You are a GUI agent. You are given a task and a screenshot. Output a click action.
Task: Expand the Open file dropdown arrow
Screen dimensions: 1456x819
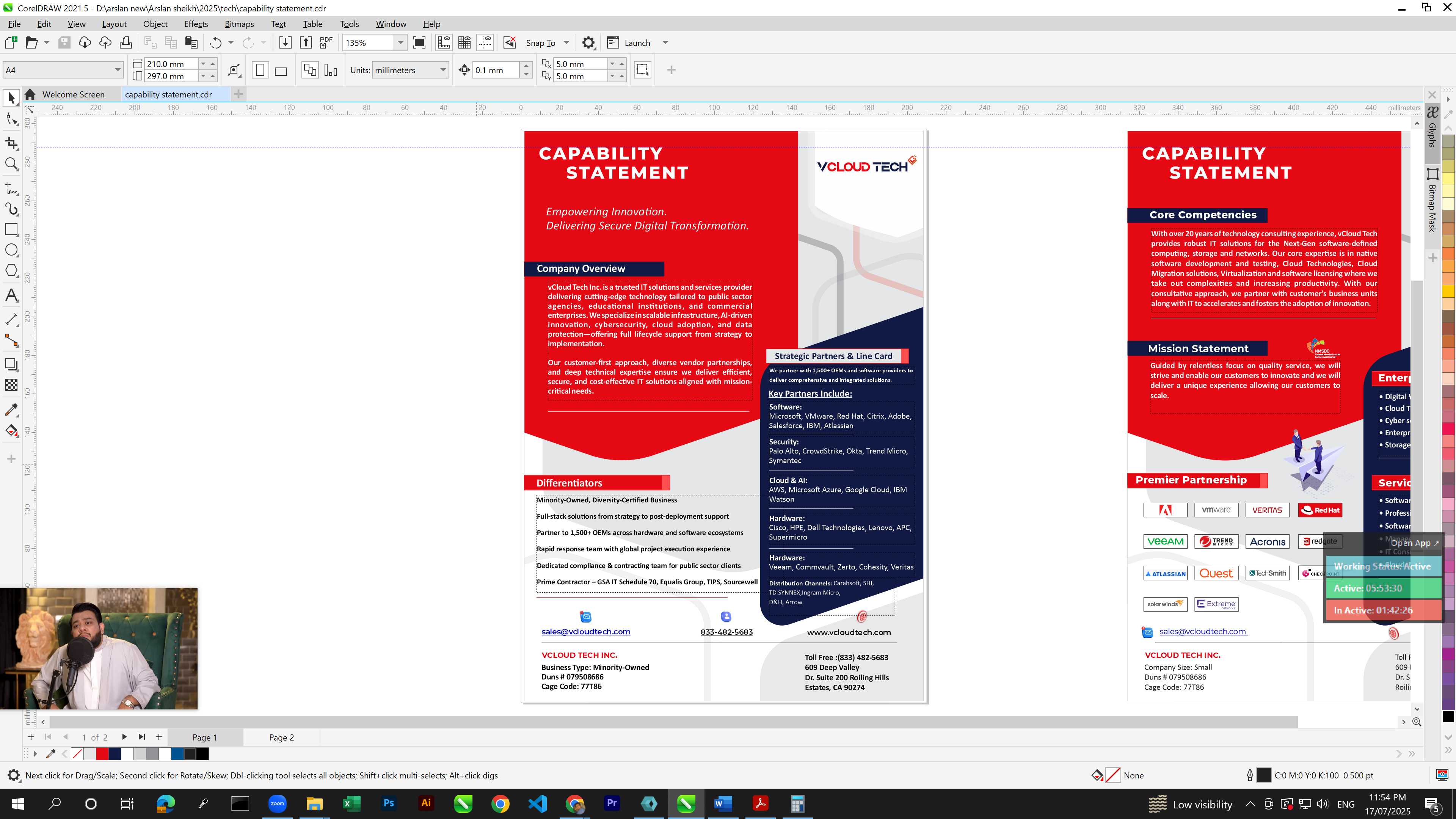click(x=46, y=42)
